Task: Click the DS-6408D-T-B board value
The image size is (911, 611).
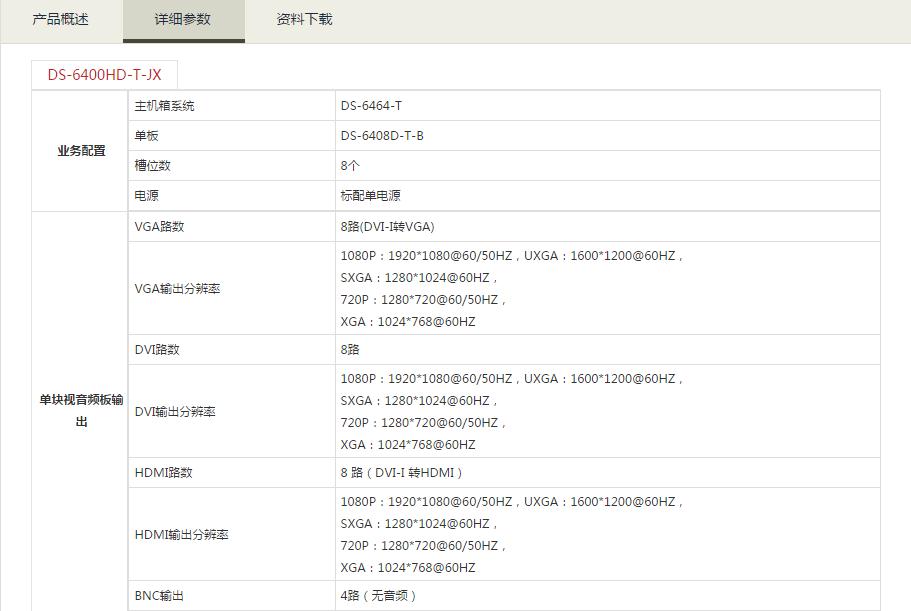Action: pyautogui.click(x=382, y=136)
